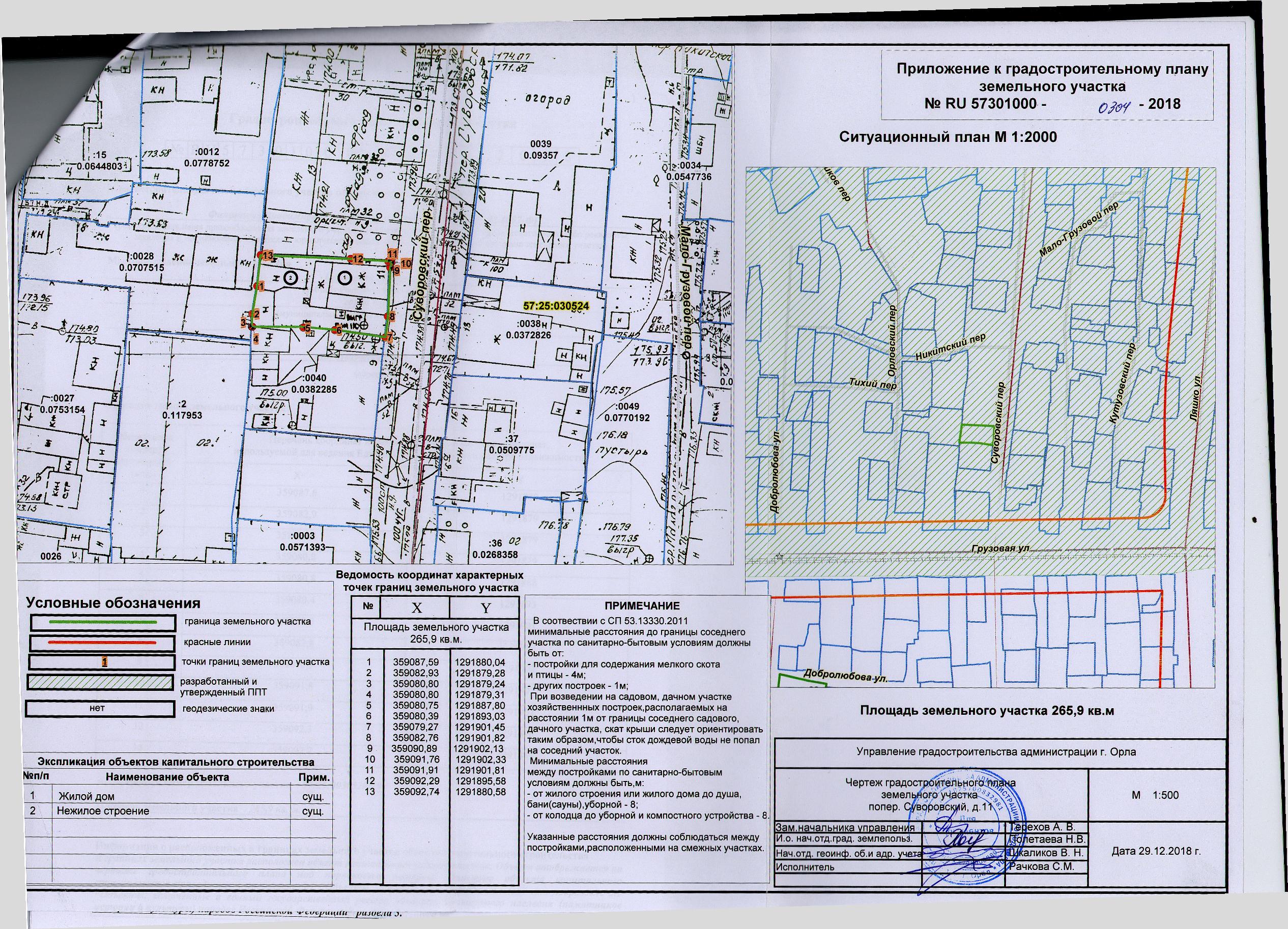1288x929 pixels.
Task: Click coordinate table row 1 value 359087,59
Action: click(416, 662)
